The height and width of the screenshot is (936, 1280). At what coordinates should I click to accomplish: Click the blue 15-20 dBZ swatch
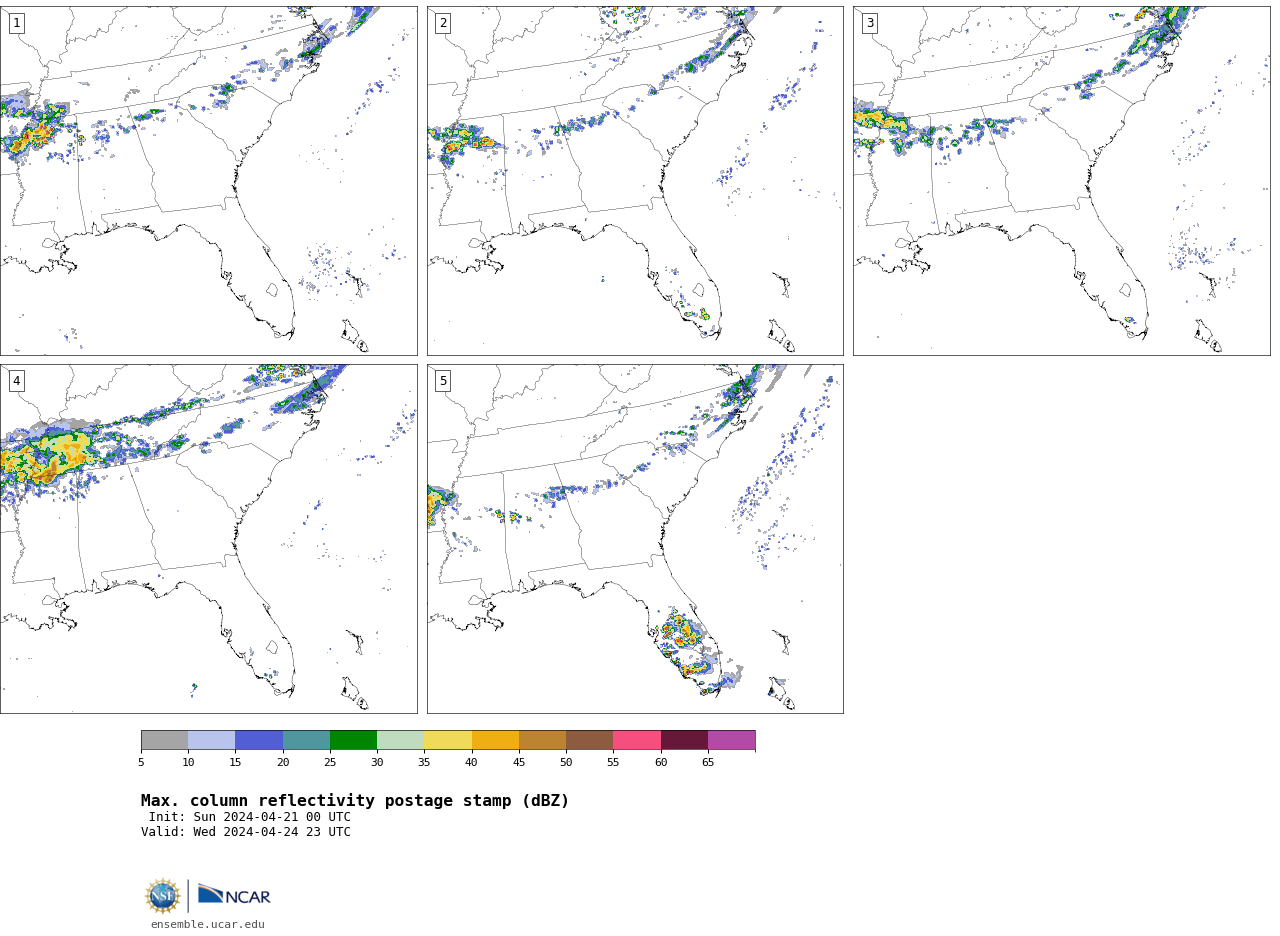pyautogui.click(x=259, y=740)
